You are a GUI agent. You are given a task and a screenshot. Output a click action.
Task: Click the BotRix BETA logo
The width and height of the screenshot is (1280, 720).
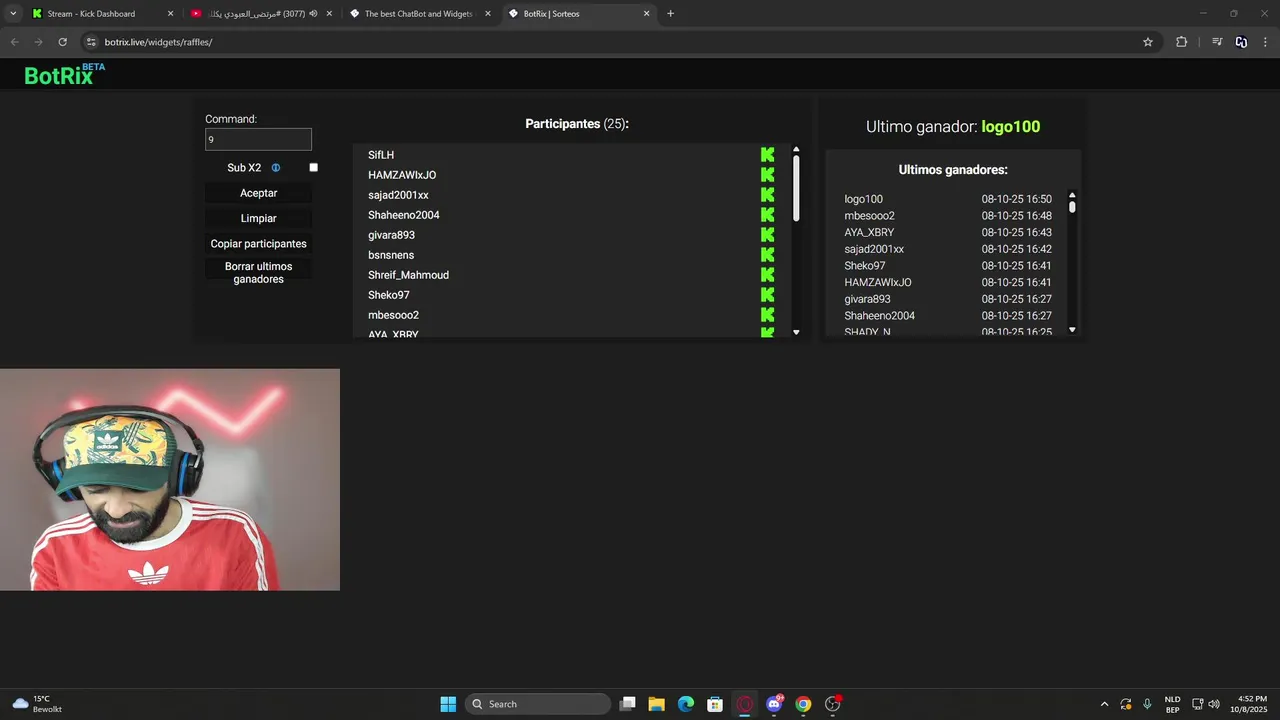[x=64, y=74]
